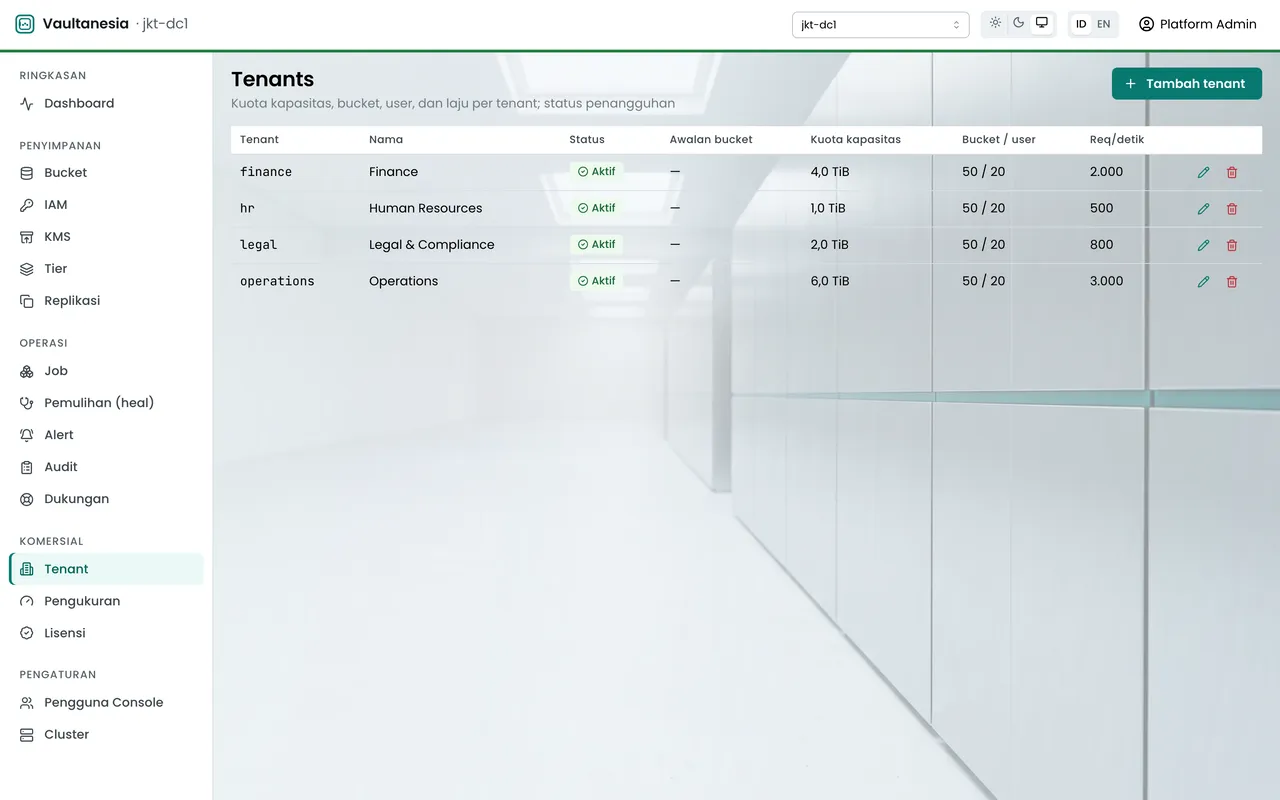1280x800 pixels.
Task: Open IAM section
Action: pos(106,205)
